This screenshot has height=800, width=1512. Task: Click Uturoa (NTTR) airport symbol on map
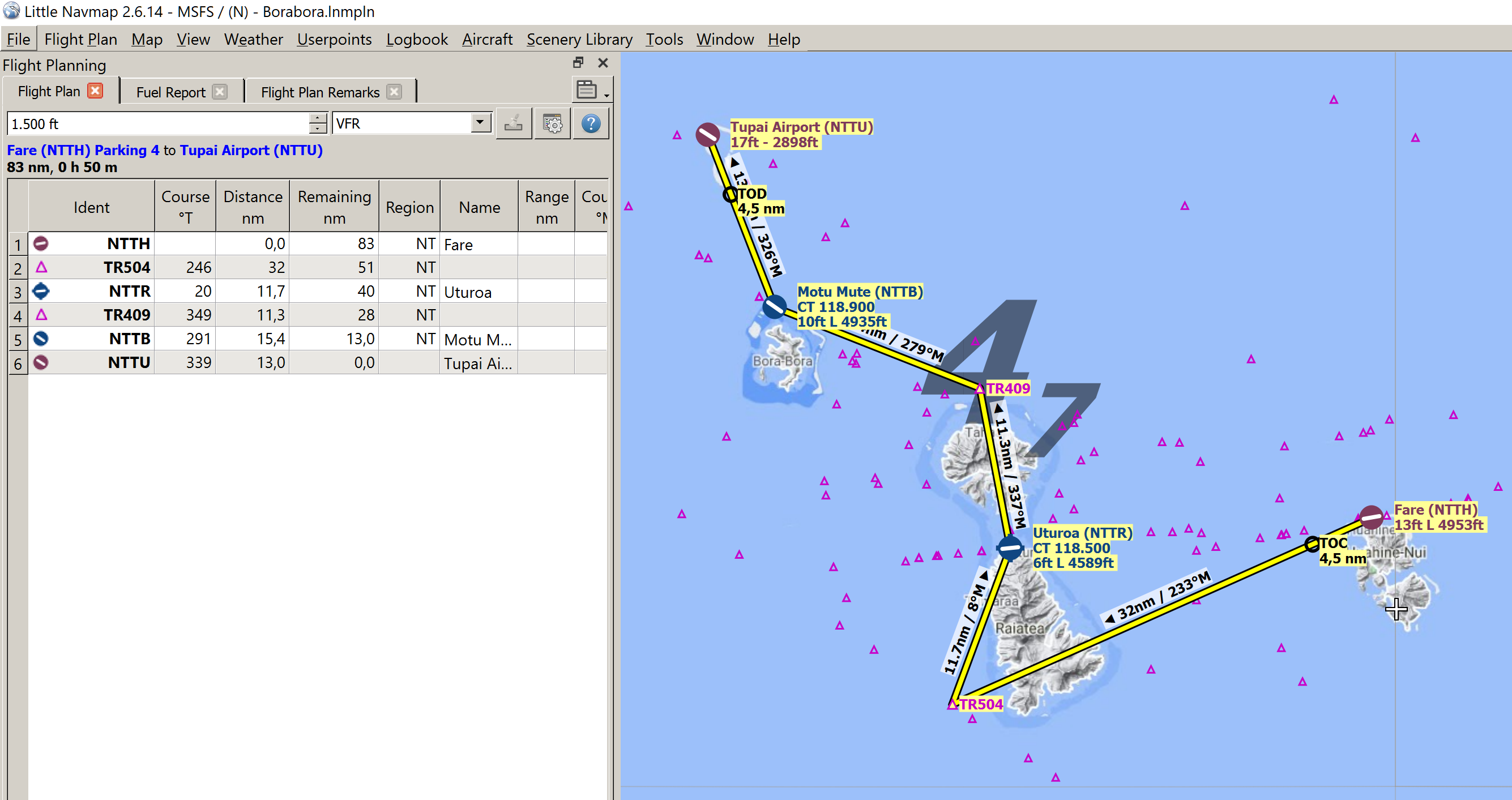1010,547
